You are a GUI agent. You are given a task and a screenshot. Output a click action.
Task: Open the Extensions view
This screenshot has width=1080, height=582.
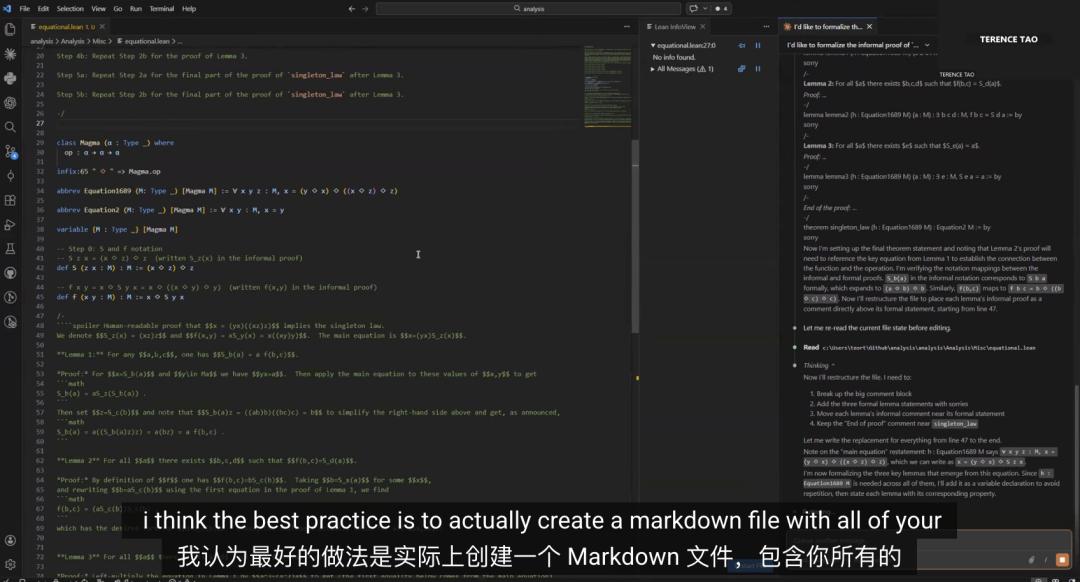point(10,199)
